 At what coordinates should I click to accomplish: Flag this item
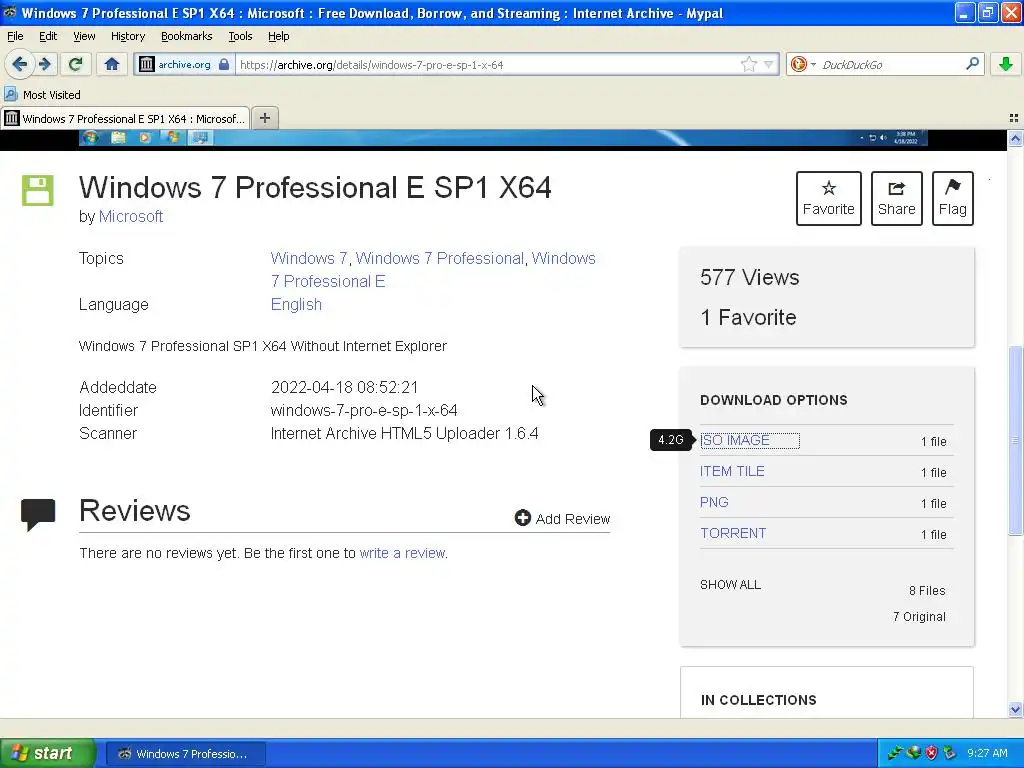click(x=953, y=199)
